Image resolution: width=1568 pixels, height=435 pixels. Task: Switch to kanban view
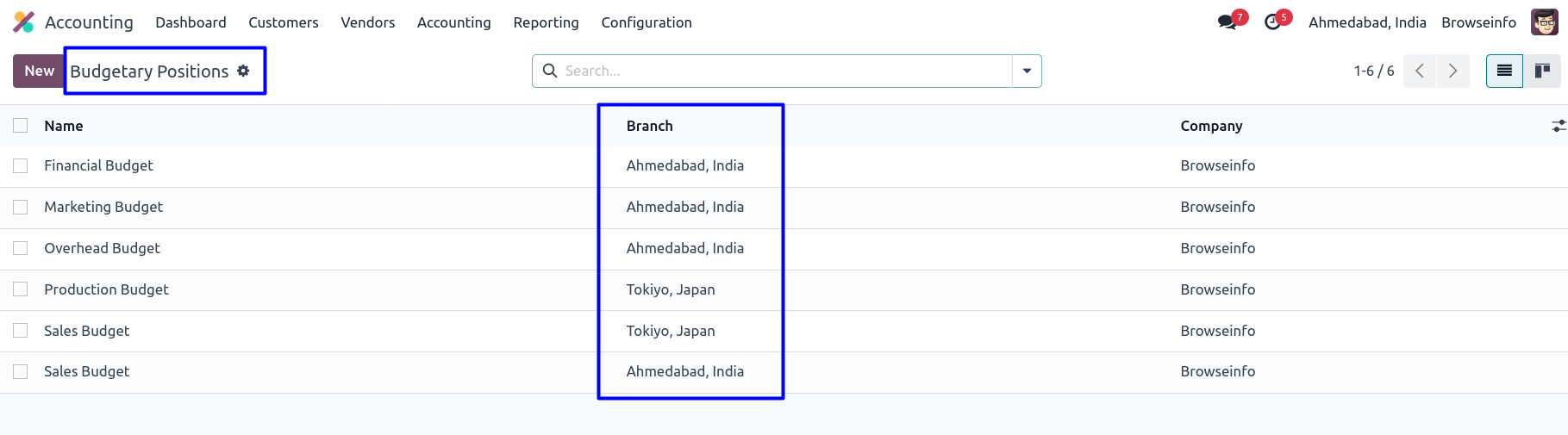click(1542, 71)
